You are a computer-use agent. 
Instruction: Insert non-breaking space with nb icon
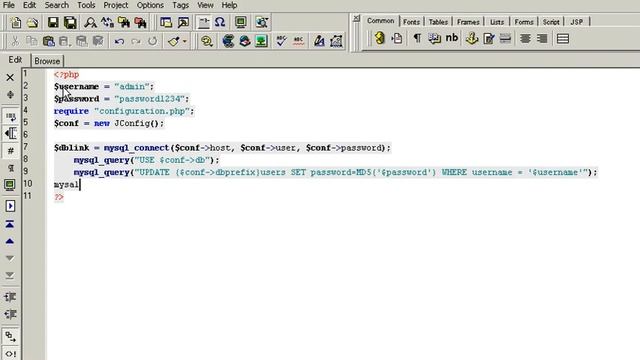pos(451,38)
